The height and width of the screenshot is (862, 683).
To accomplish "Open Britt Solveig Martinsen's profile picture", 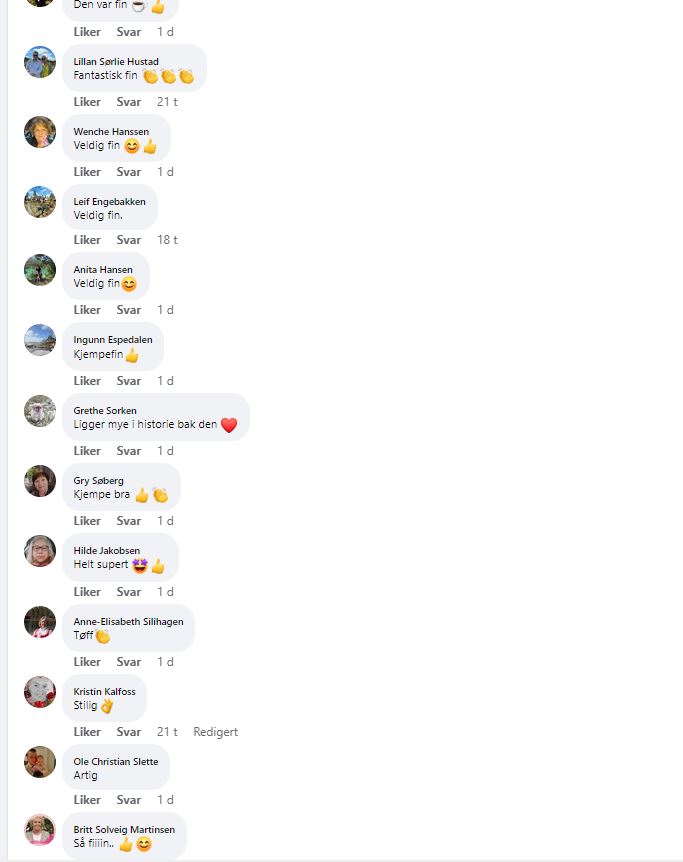I will pyautogui.click(x=40, y=830).
